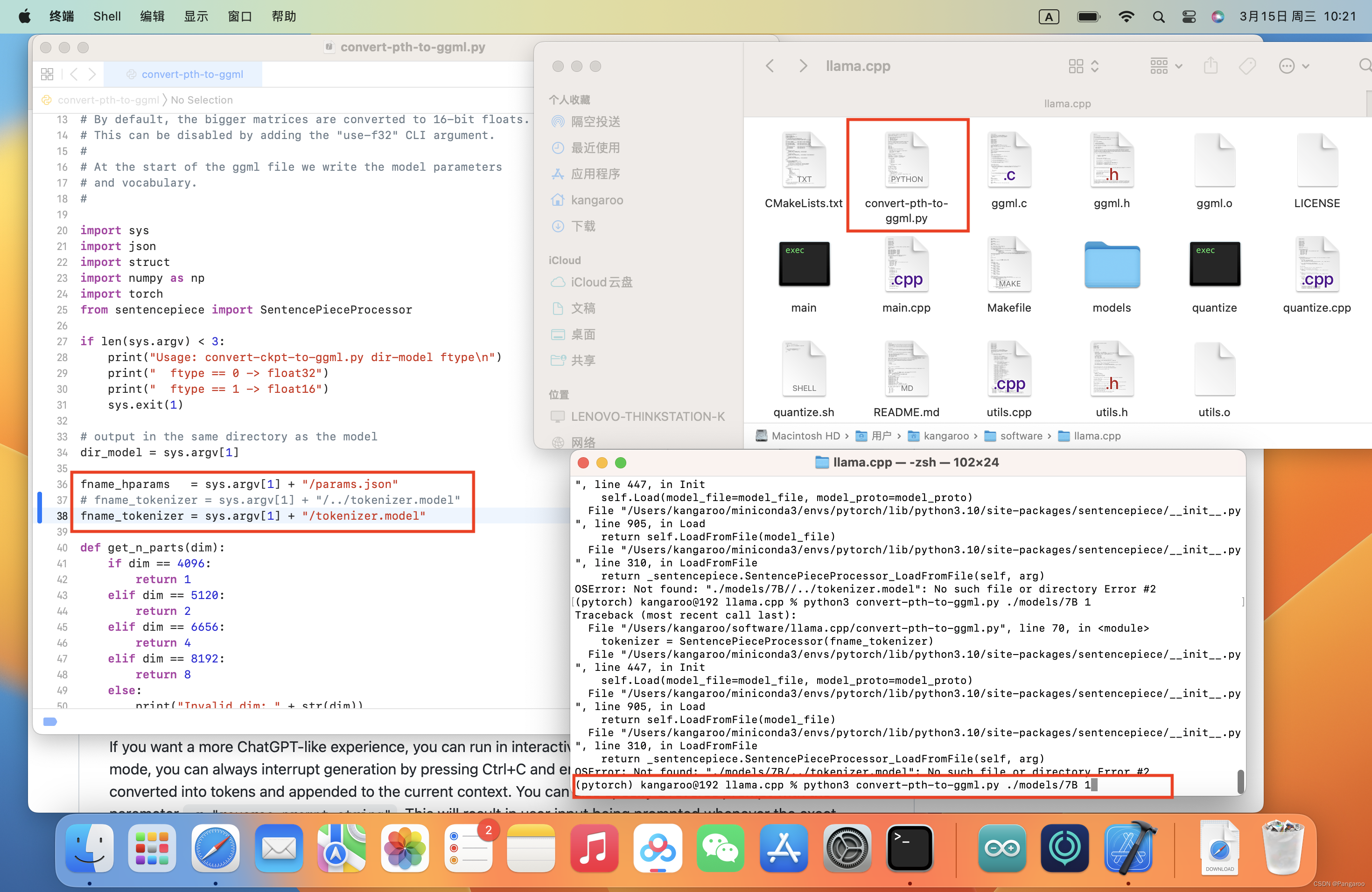The height and width of the screenshot is (892, 1372).
Task: Open Music from the Dock
Action: point(595,848)
